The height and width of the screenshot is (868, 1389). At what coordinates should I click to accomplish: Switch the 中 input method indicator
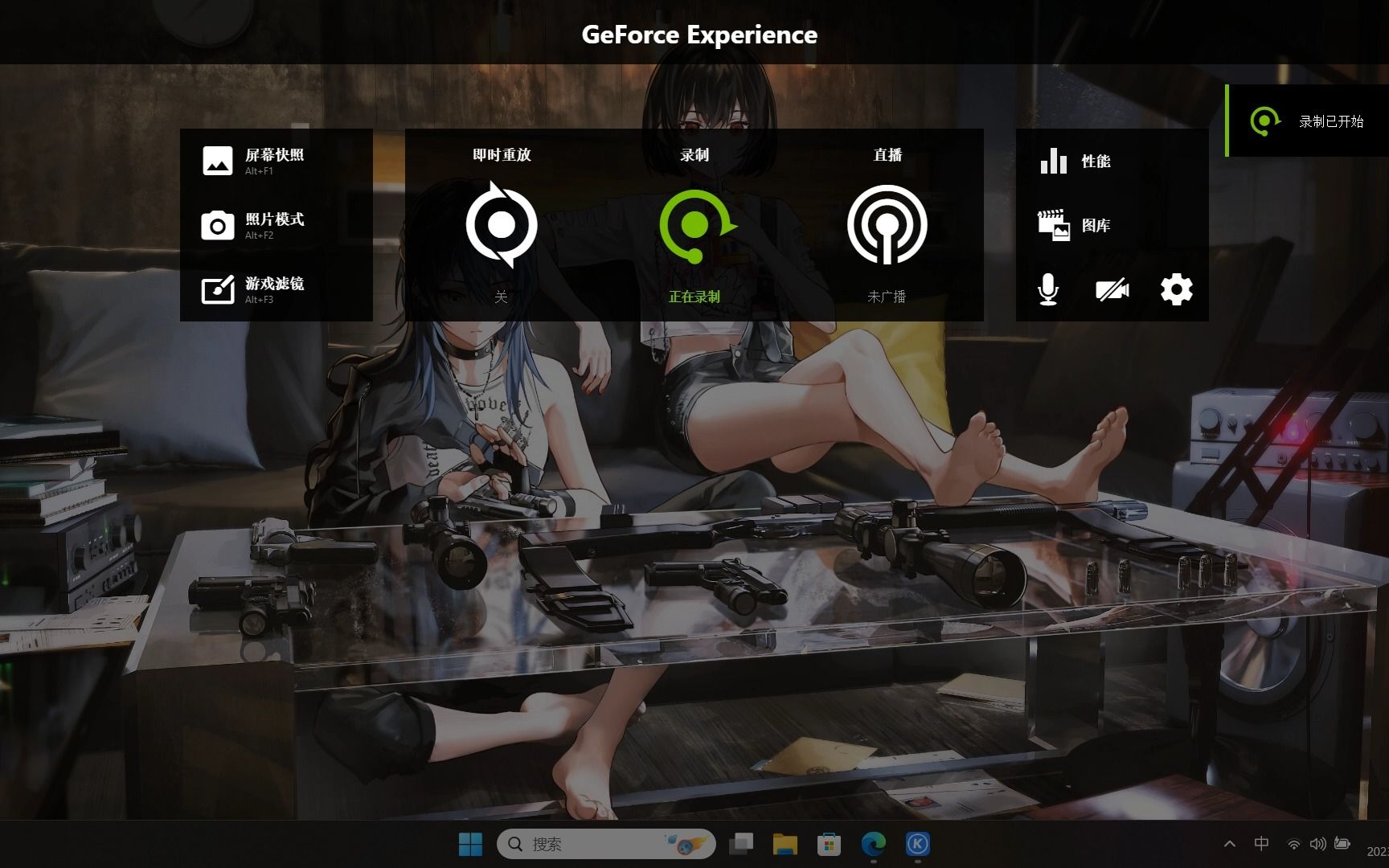point(1262,844)
